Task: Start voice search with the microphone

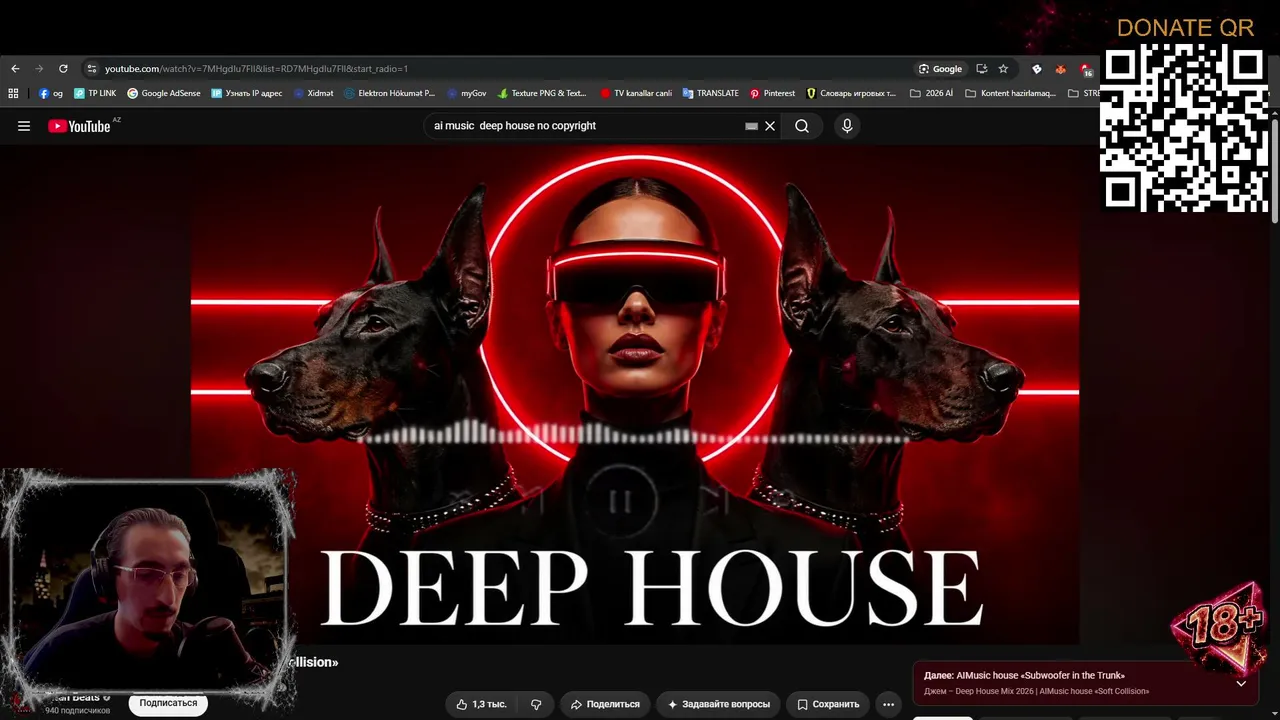Action: [x=847, y=126]
